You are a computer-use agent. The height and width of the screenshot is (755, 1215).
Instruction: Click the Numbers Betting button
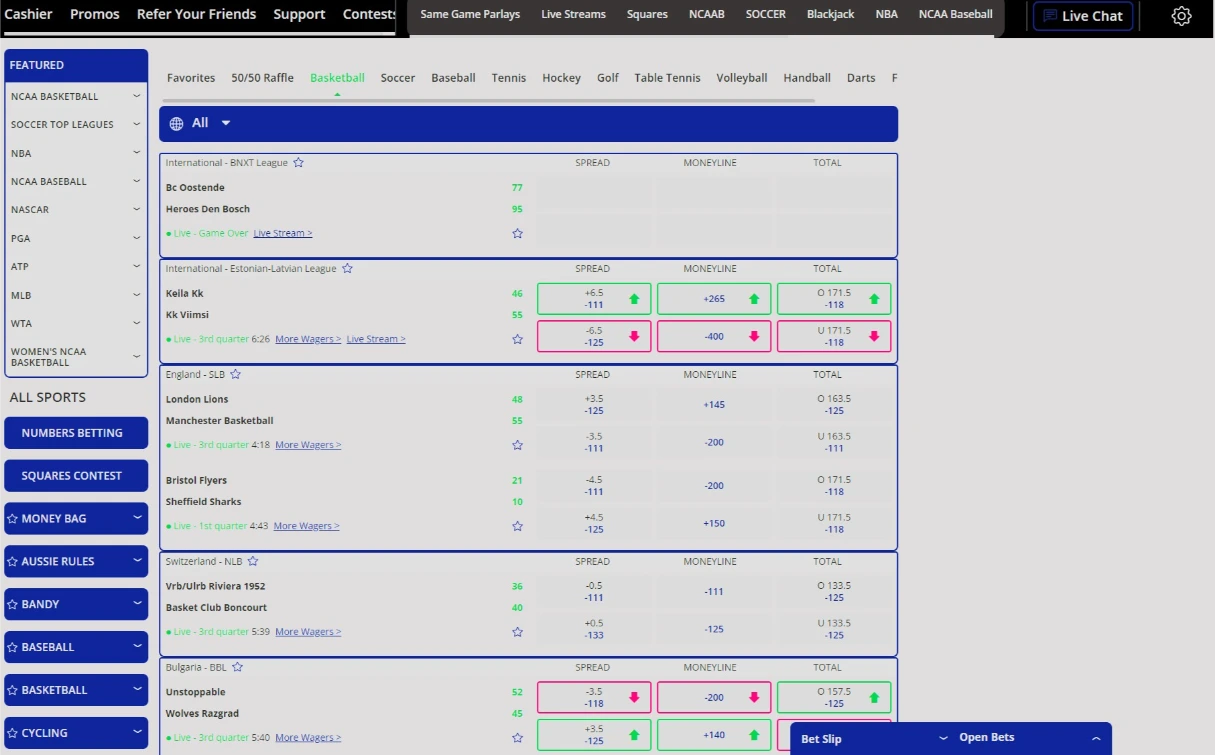pos(76,433)
